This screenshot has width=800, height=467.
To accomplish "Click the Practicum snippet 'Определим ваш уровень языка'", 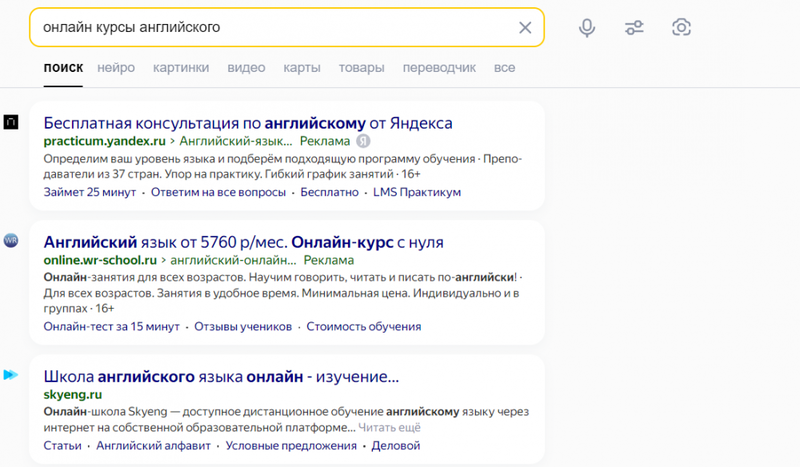I will (283, 166).
